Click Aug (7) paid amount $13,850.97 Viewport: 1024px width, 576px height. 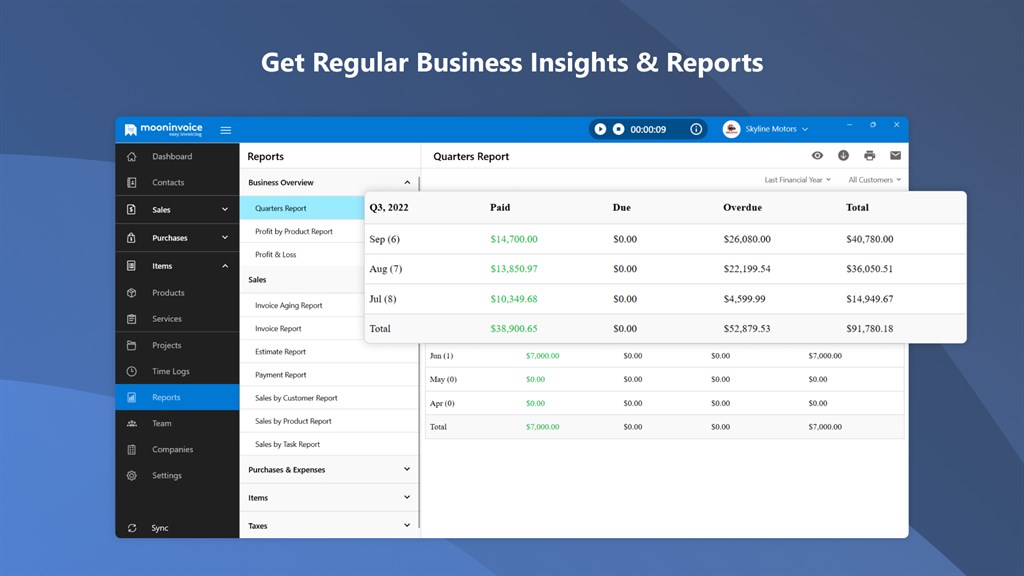pyautogui.click(x=514, y=268)
